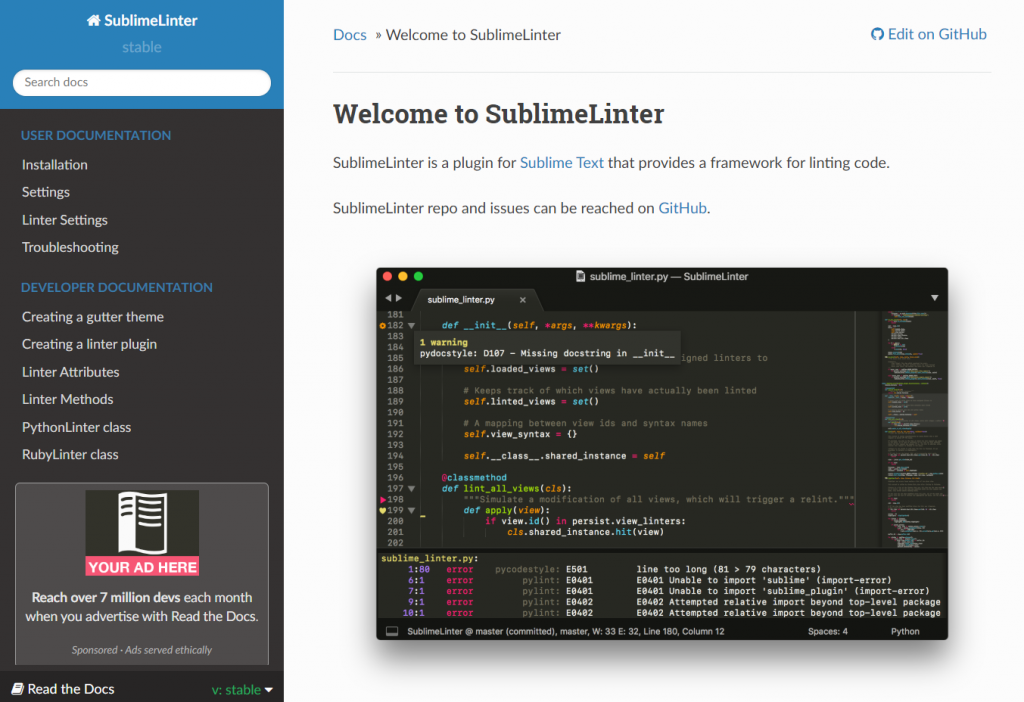The image size is (1024, 702).
Task: Click the orange warning gutter icon at line 182
Action: [x=382, y=326]
